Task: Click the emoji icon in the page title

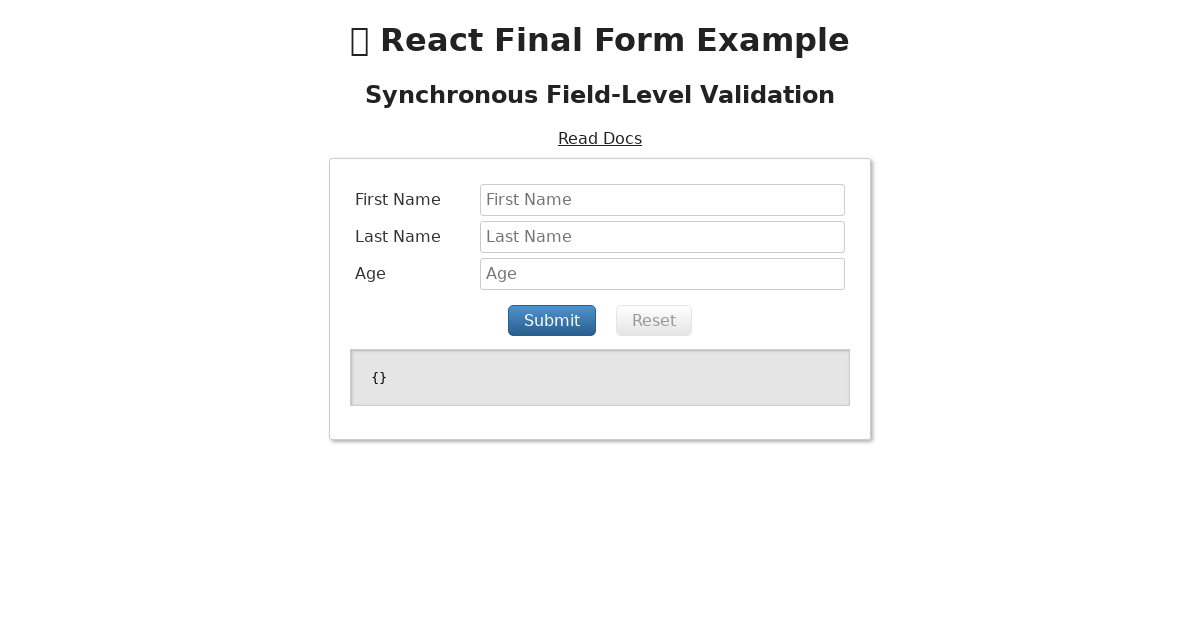Action: tap(361, 40)
